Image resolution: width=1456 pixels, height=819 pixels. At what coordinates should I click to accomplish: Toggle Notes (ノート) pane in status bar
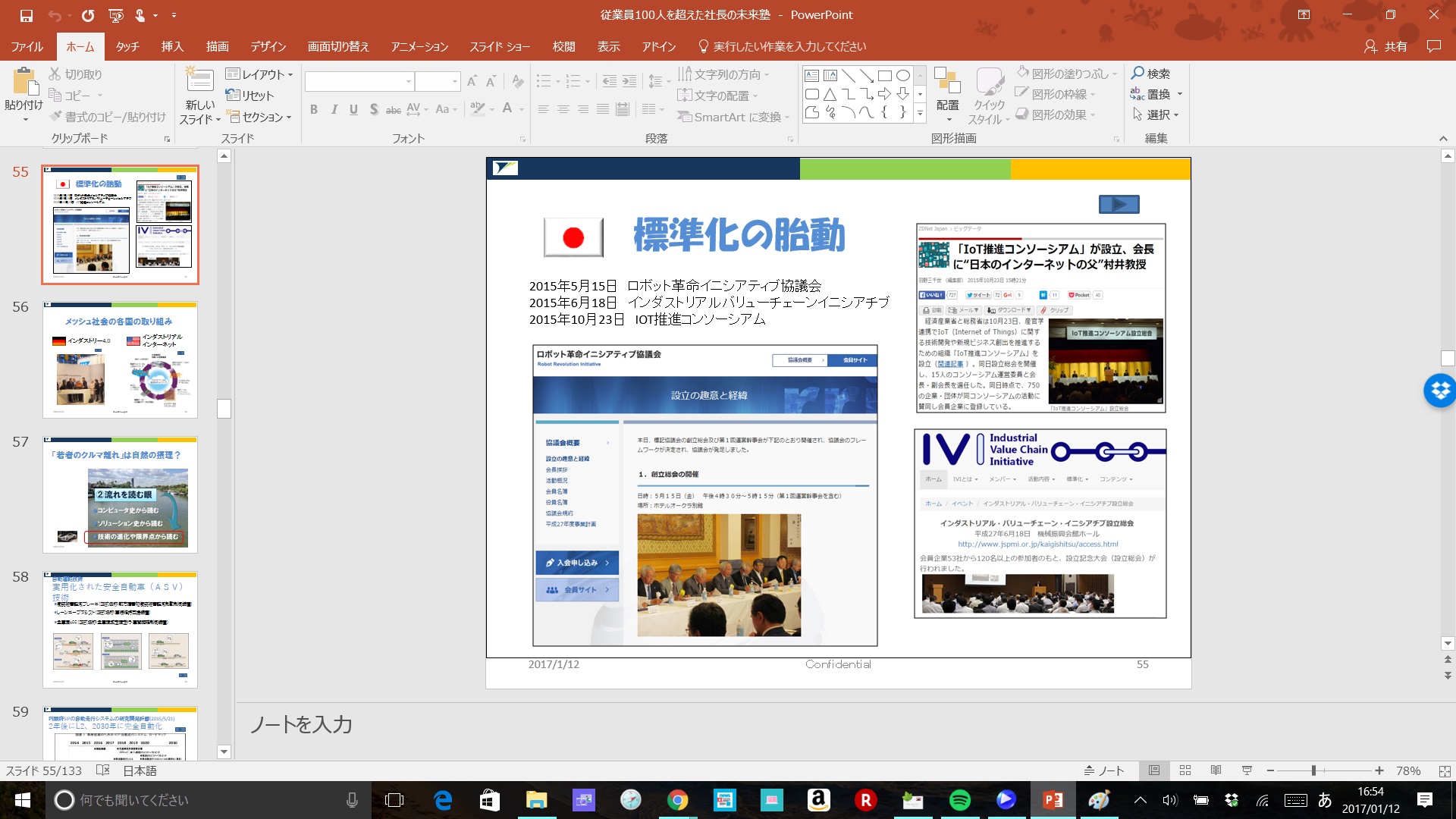[x=1103, y=770]
